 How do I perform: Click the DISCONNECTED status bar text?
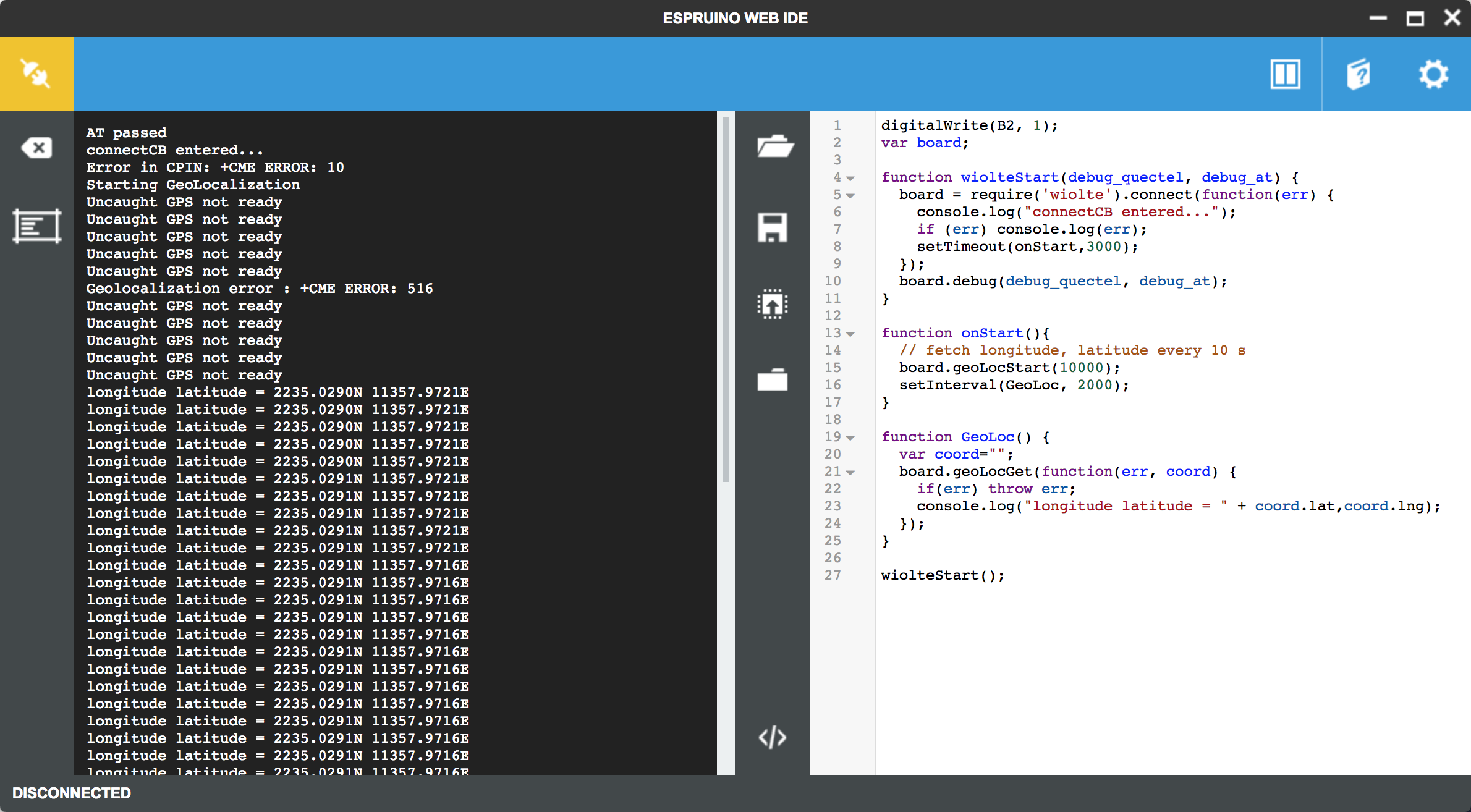[x=72, y=793]
